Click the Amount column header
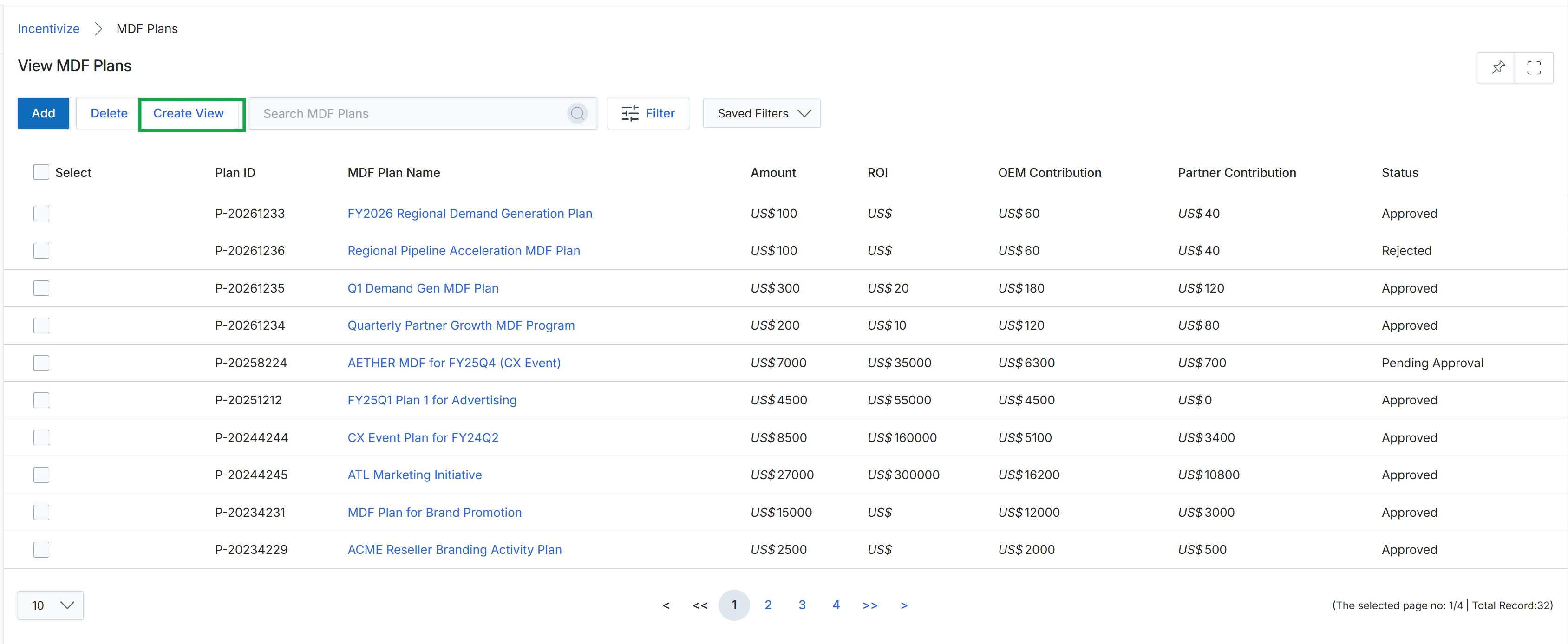1568x644 pixels. 773,173
